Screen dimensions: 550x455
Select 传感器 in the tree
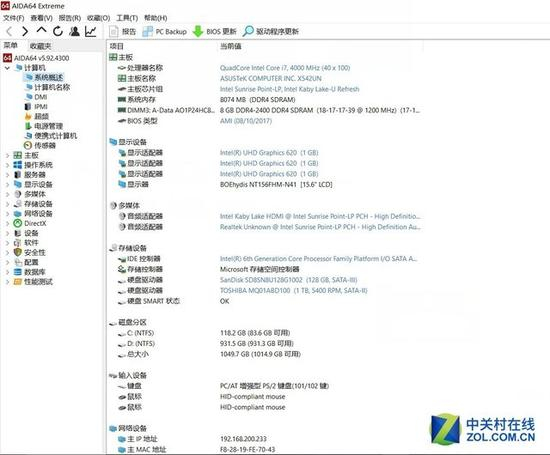(40, 145)
